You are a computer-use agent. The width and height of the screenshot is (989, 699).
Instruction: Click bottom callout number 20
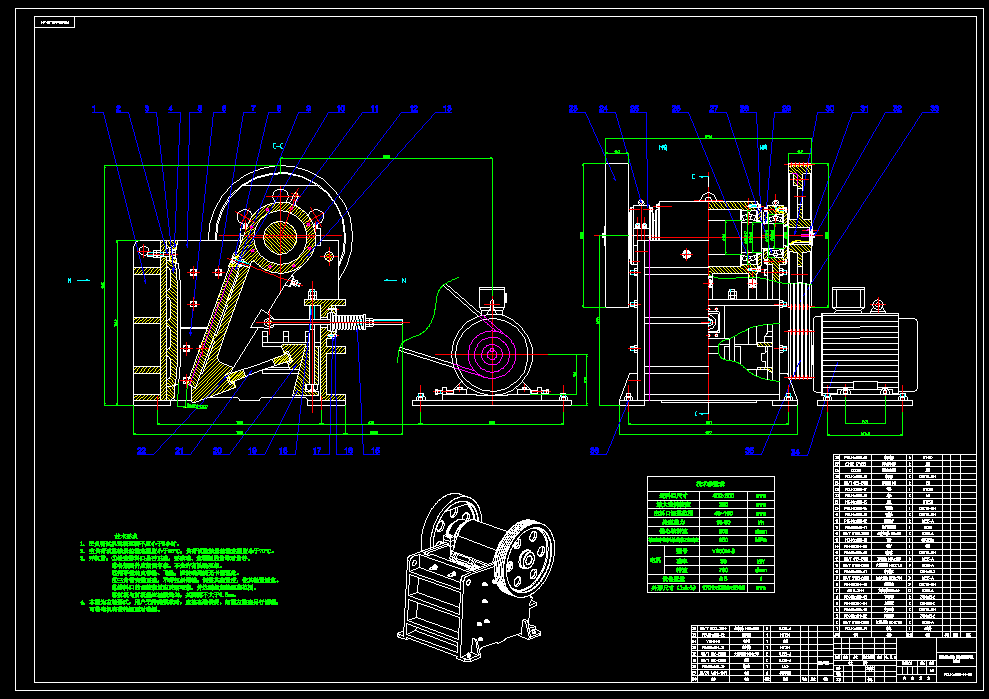pos(217,451)
